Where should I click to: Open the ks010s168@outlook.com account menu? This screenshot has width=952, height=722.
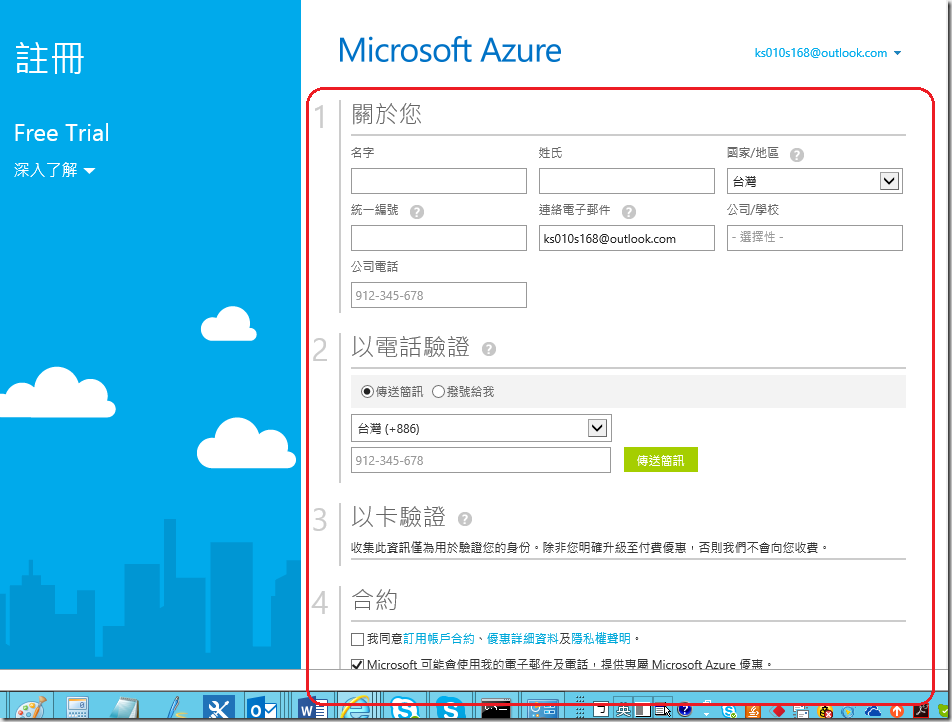coord(828,53)
